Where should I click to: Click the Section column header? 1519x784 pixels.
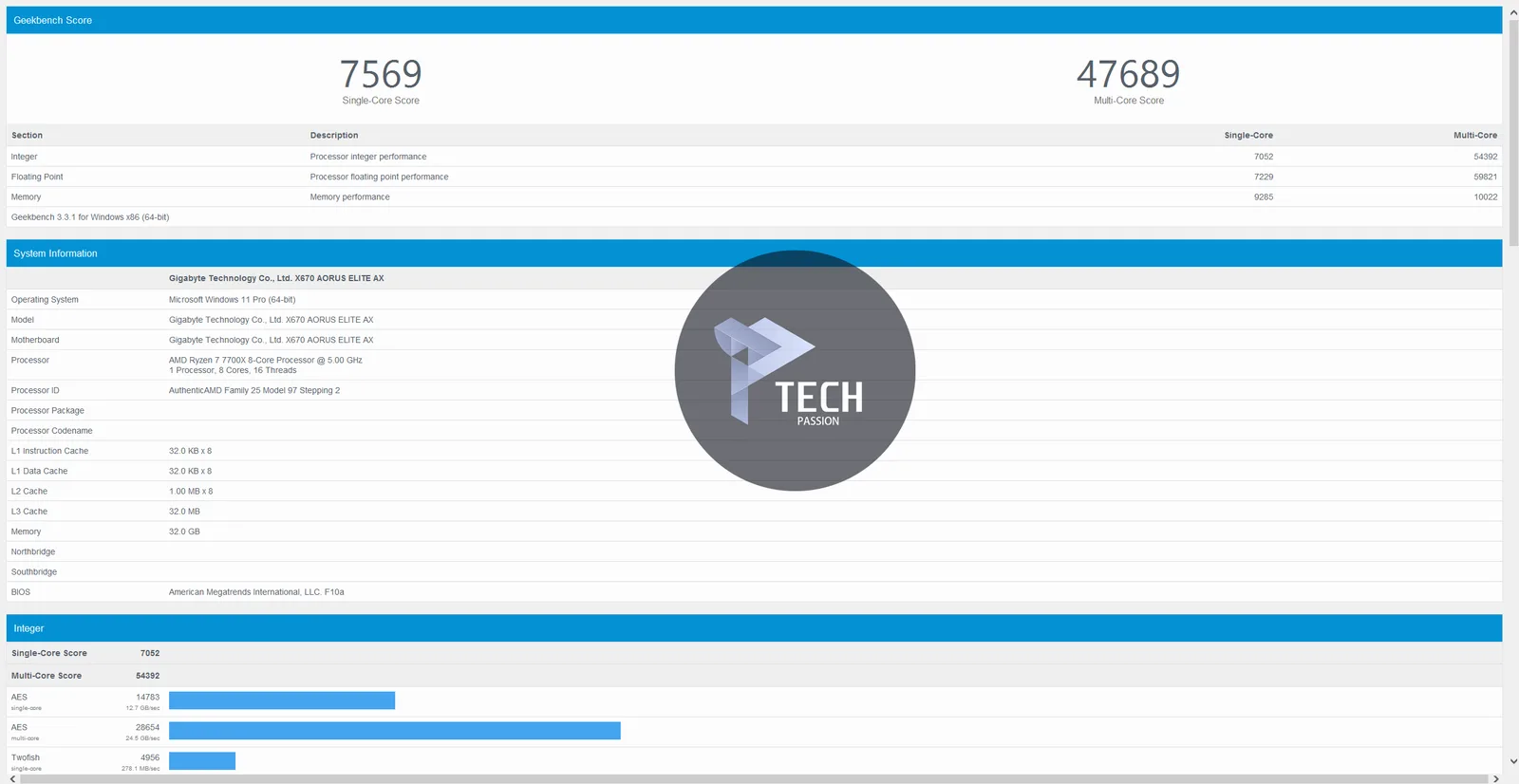tap(27, 136)
